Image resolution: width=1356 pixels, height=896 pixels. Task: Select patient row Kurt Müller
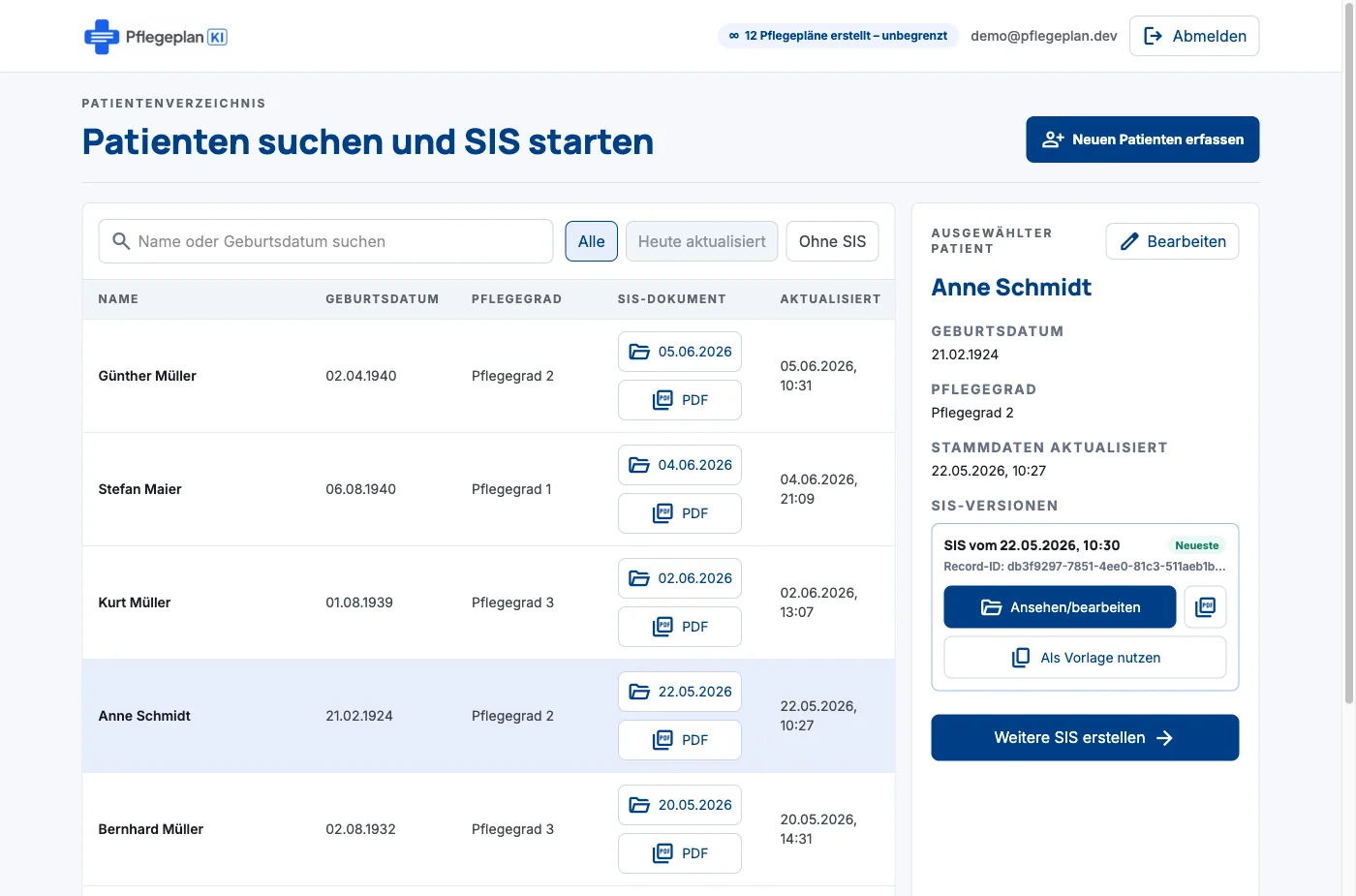(x=489, y=602)
